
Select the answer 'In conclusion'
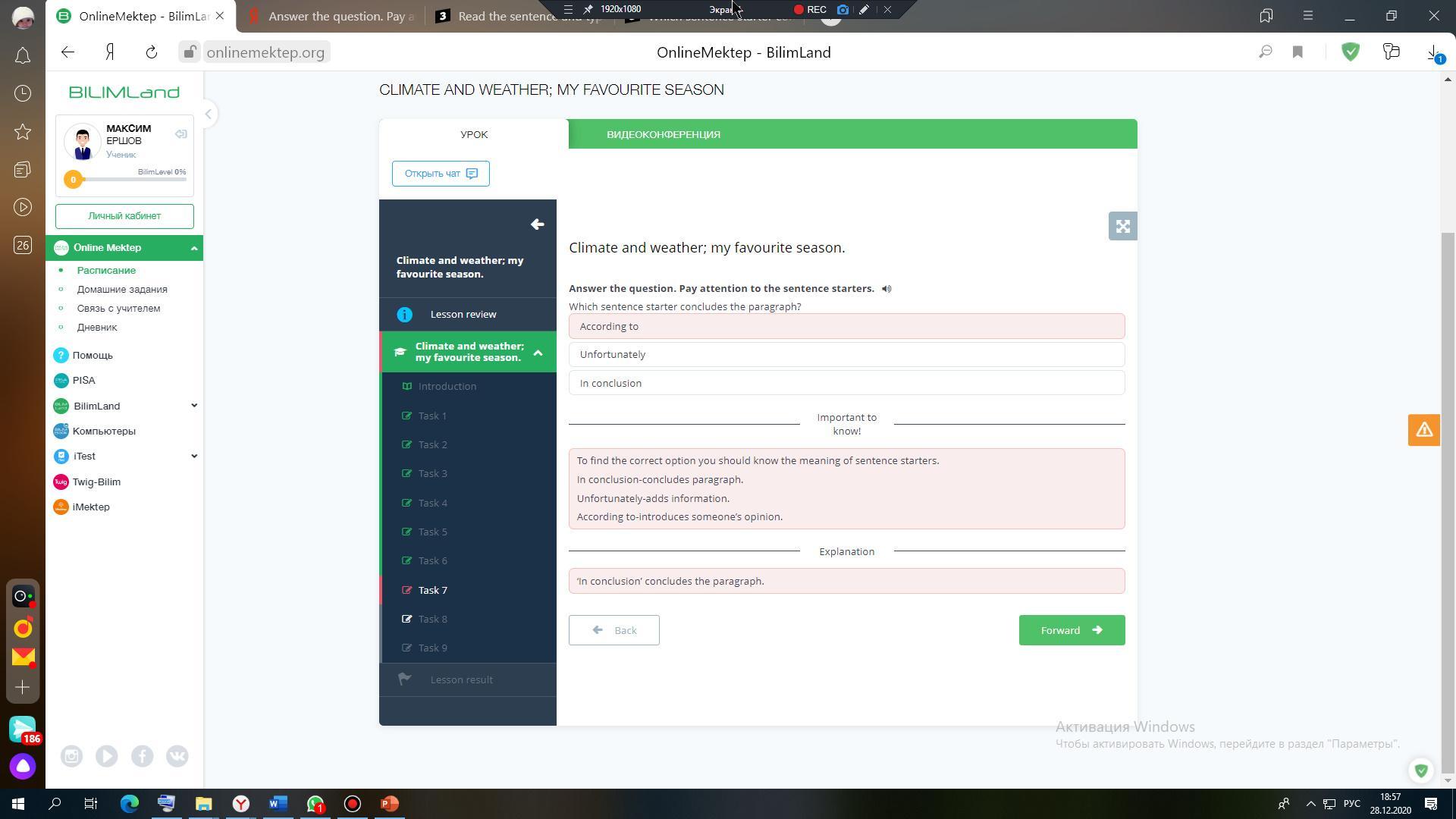coord(846,383)
